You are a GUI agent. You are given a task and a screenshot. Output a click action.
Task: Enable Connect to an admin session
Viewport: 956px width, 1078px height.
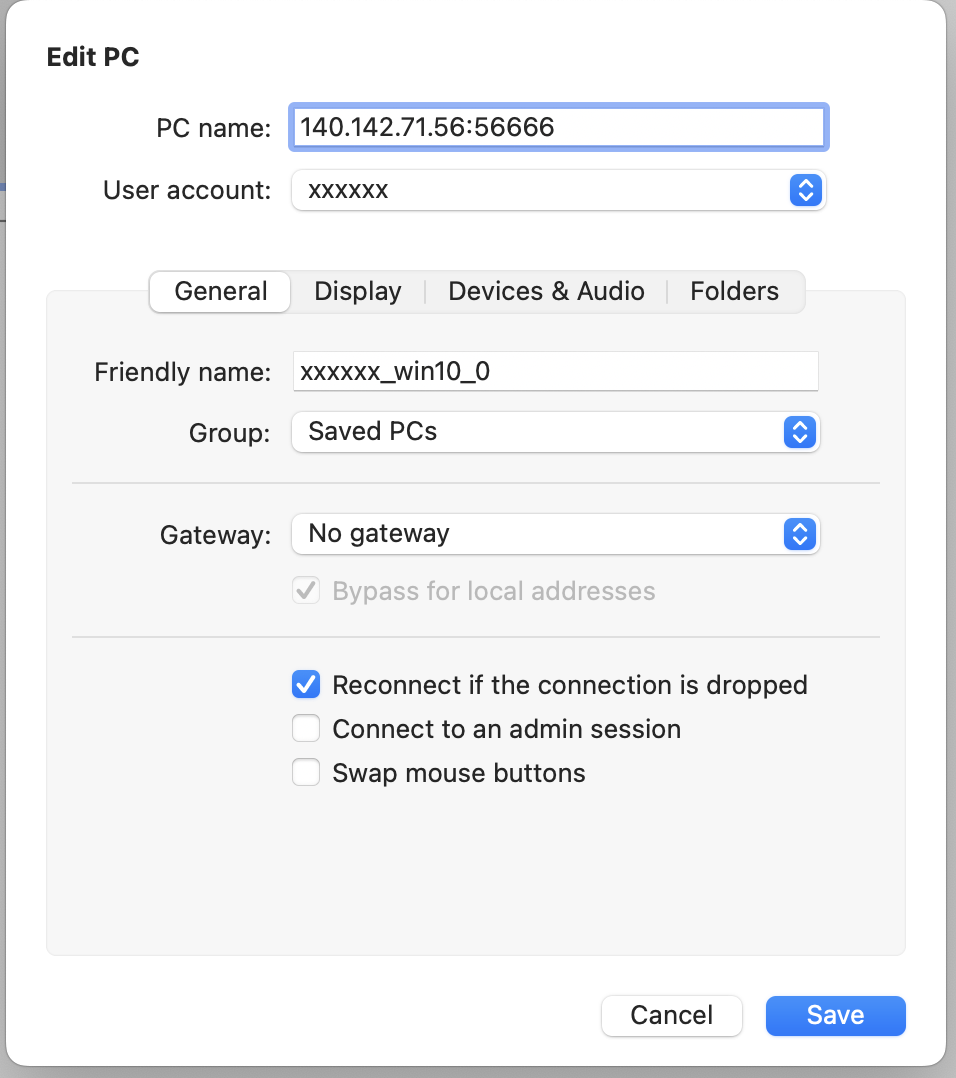point(306,729)
